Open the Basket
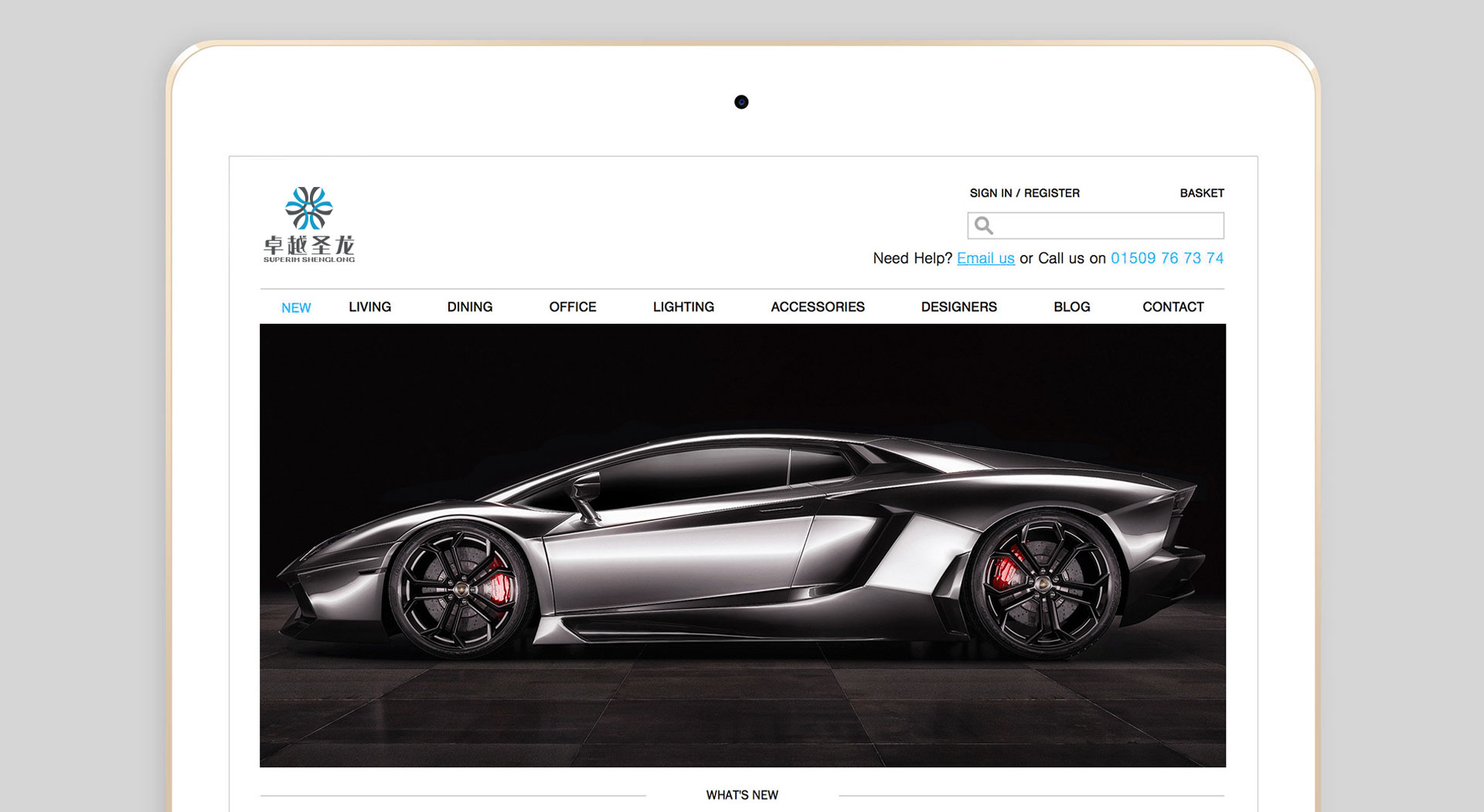The height and width of the screenshot is (812, 1484). point(1201,193)
